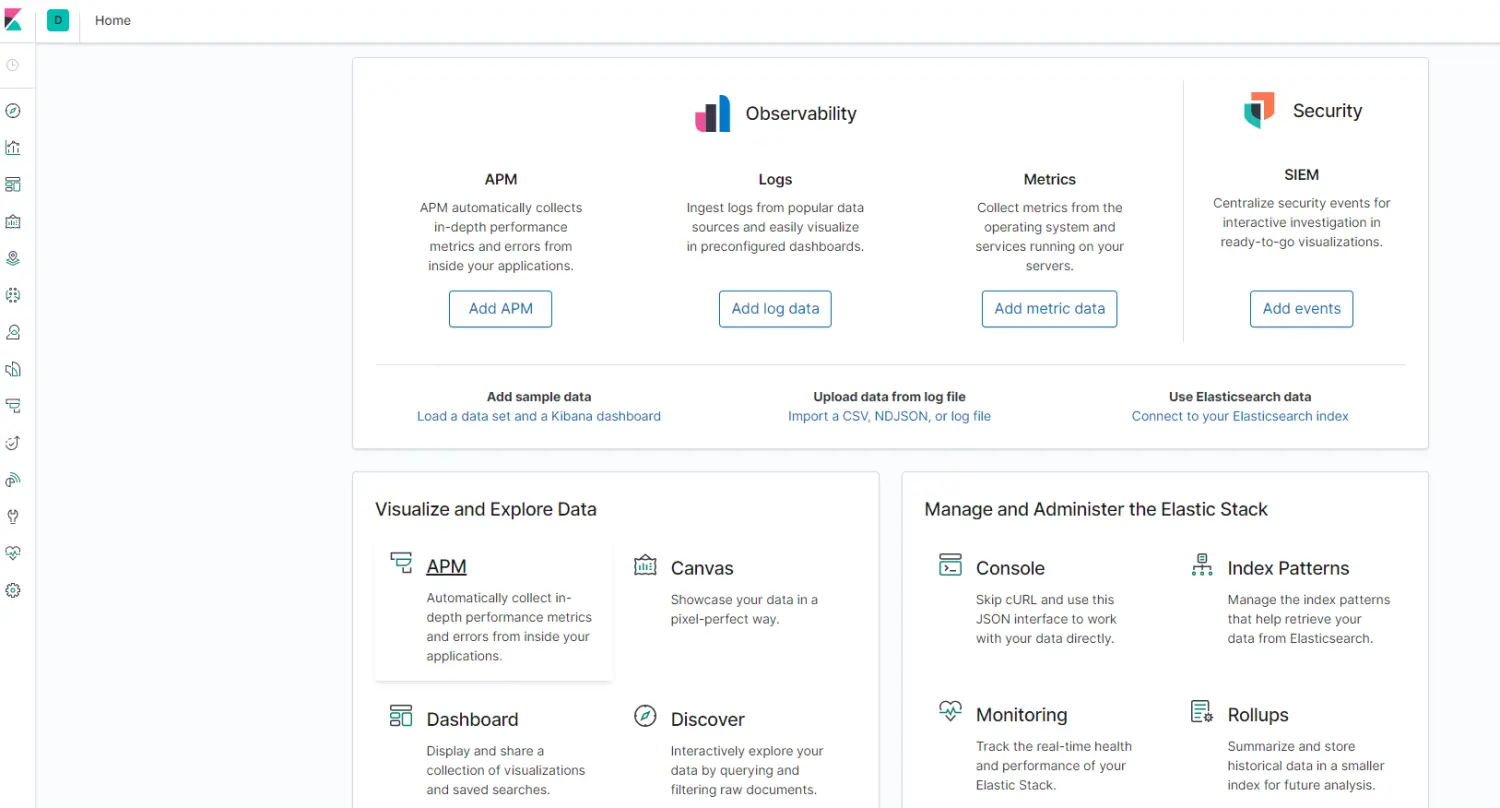Click the Add APM button
Image resolution: width=1500 pixels, height=808 pixels.
coord(500,309)
